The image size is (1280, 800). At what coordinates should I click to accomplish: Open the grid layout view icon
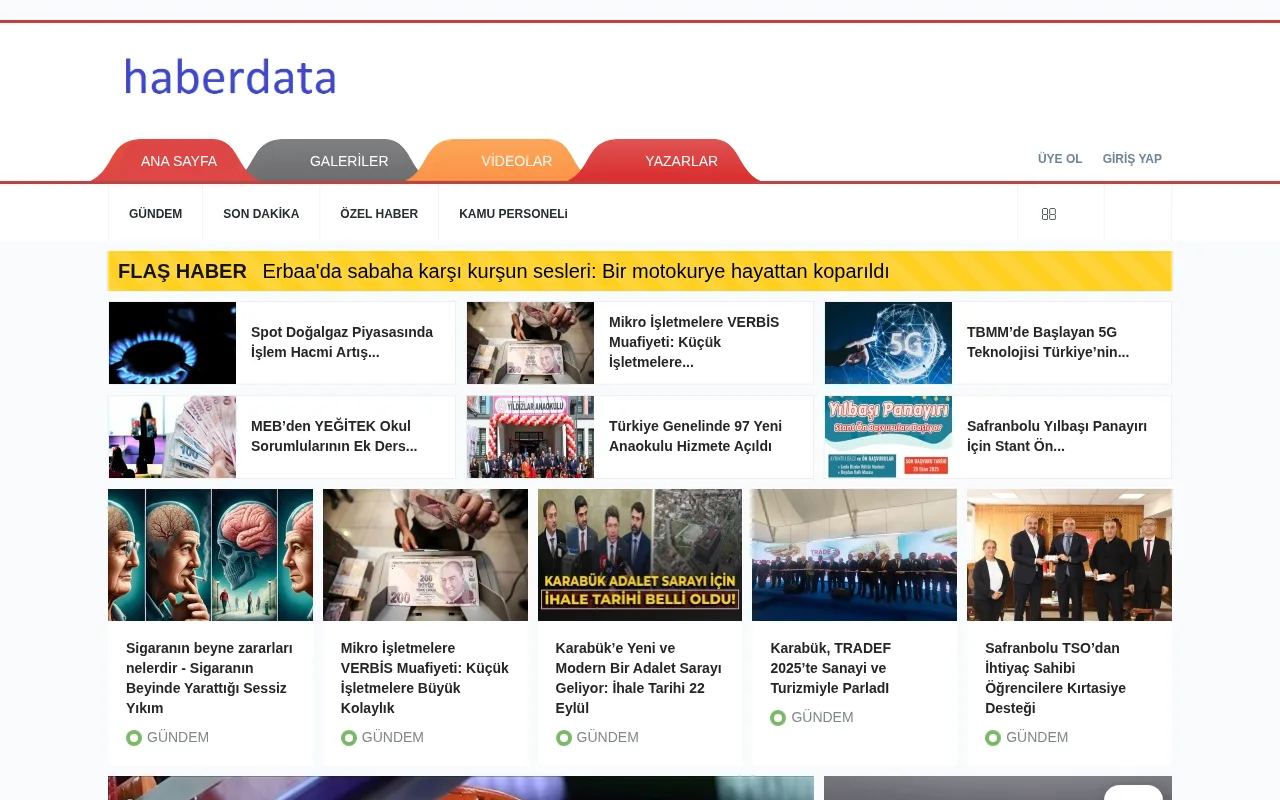1048,213
